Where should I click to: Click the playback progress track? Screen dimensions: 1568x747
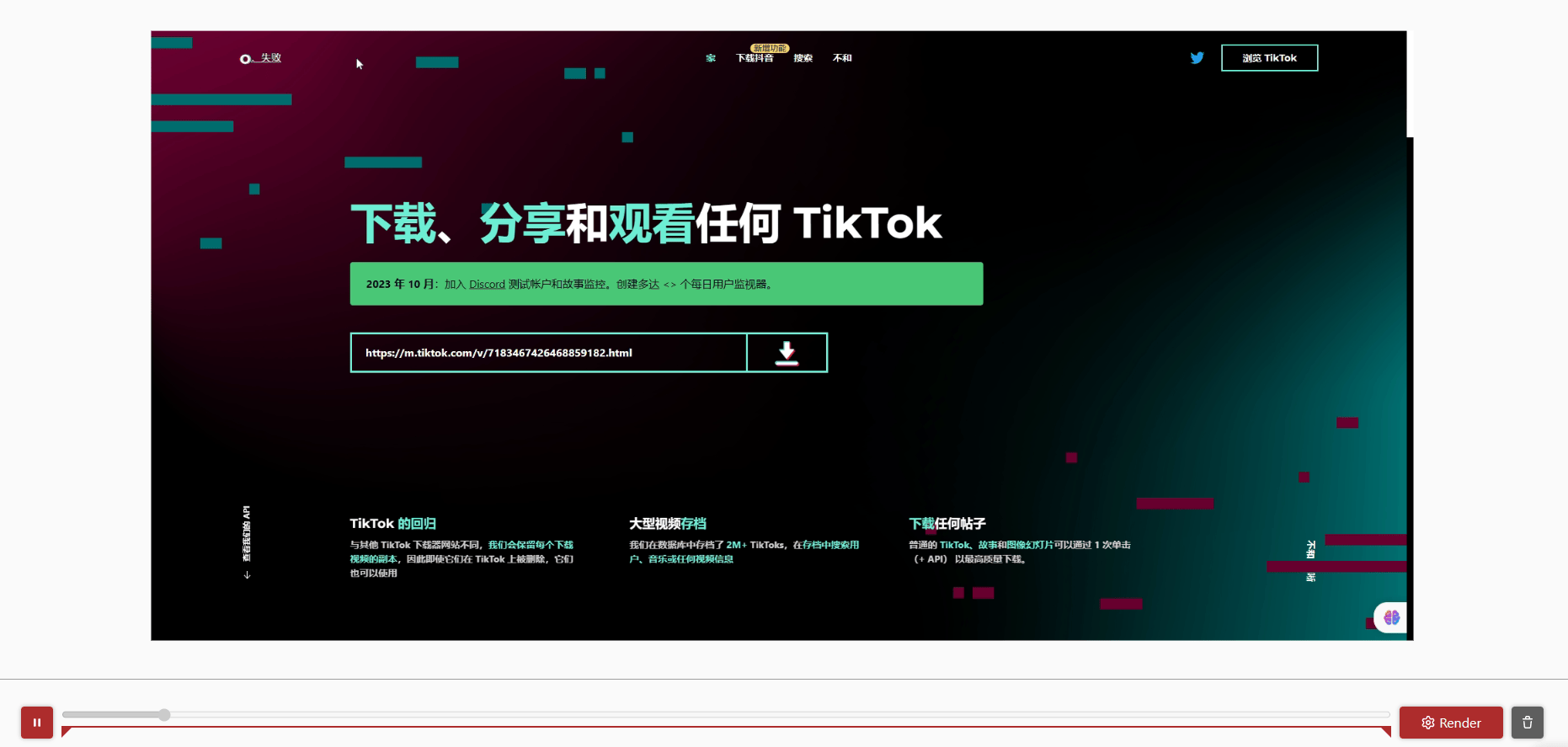(x=726, y=715)
